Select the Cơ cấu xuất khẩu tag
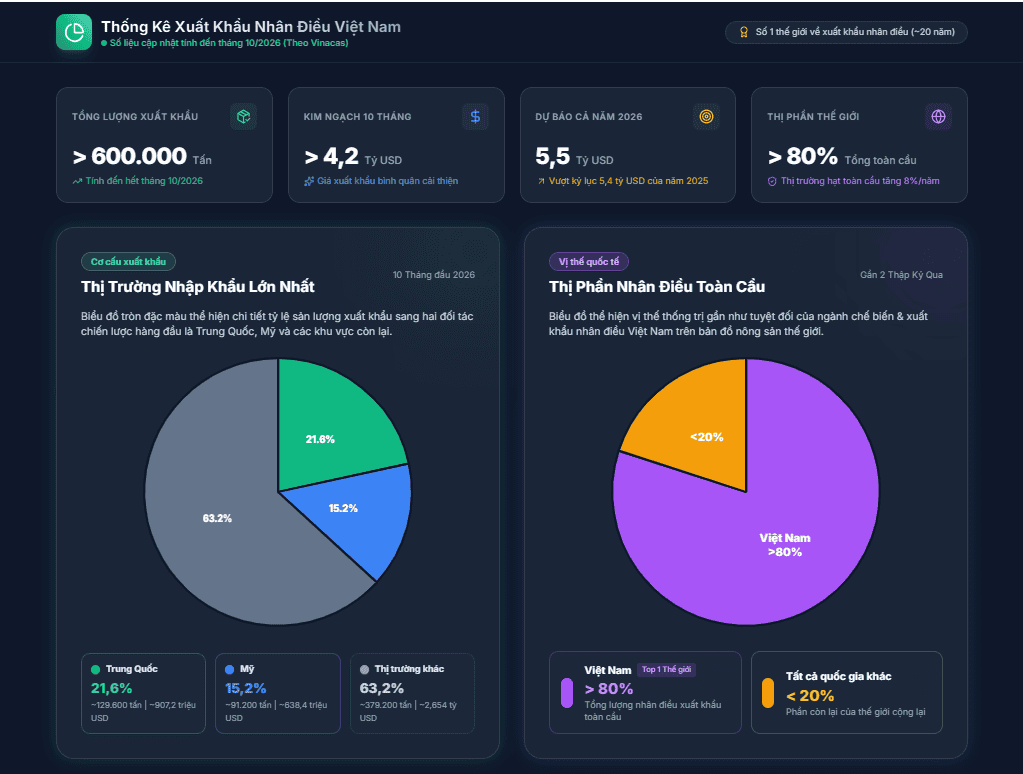This screenshot has width=1023, height=774. (x=129, y=262)
